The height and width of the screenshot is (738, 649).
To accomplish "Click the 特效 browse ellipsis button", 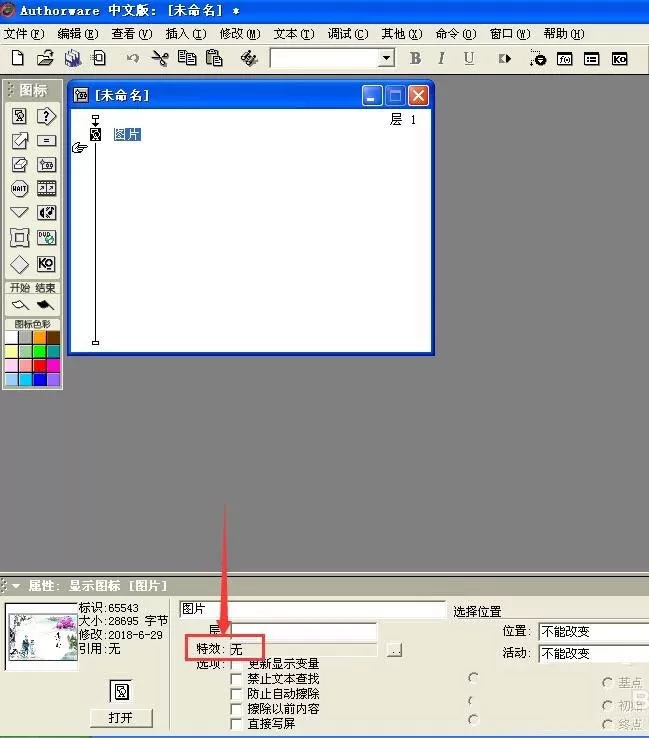I will 394,650.
